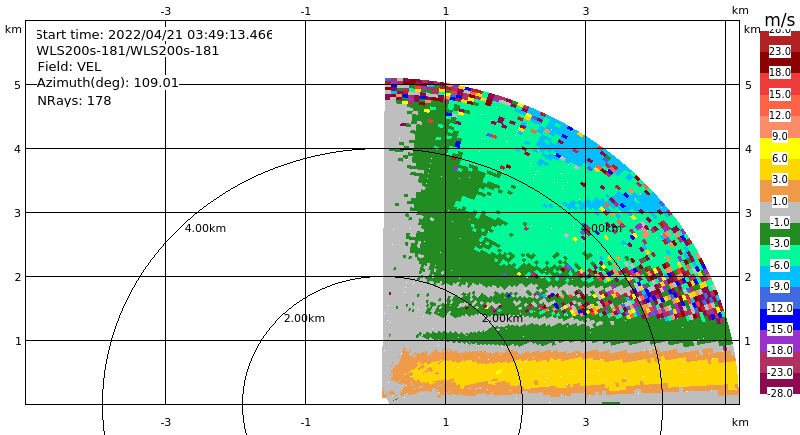Select the -18.0 colorbar tick label
Image resolution: width=800 pixels, height=435 pixels.
pos(780,350)
